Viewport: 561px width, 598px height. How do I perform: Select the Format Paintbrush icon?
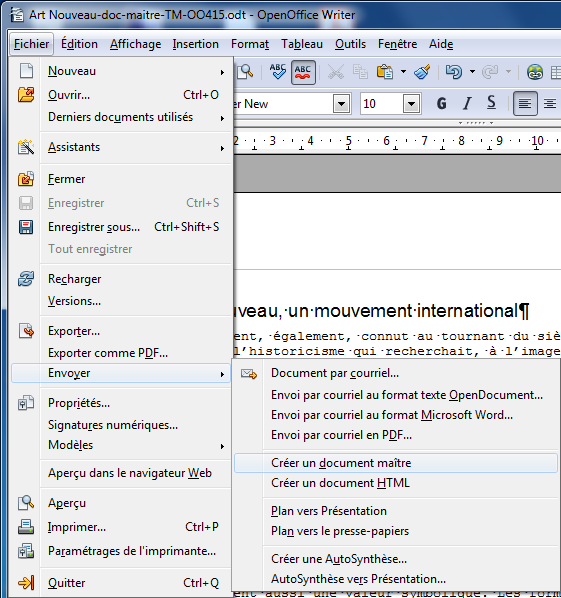click(422, 72)
